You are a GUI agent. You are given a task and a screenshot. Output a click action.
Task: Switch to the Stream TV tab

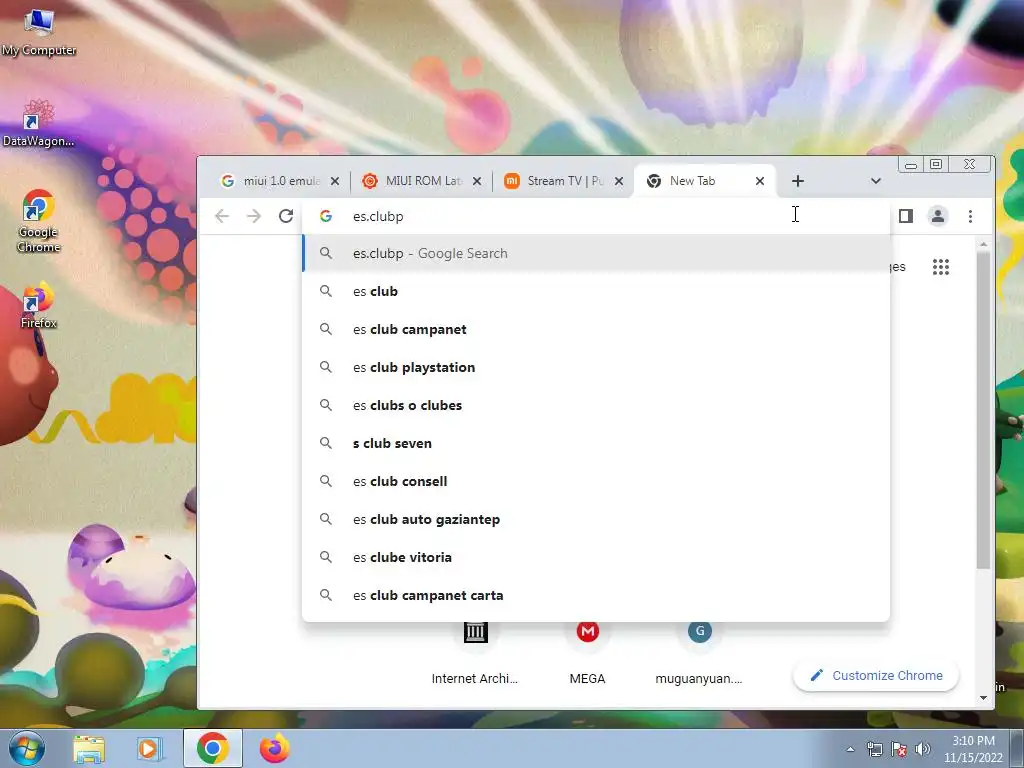click(564, 181)
